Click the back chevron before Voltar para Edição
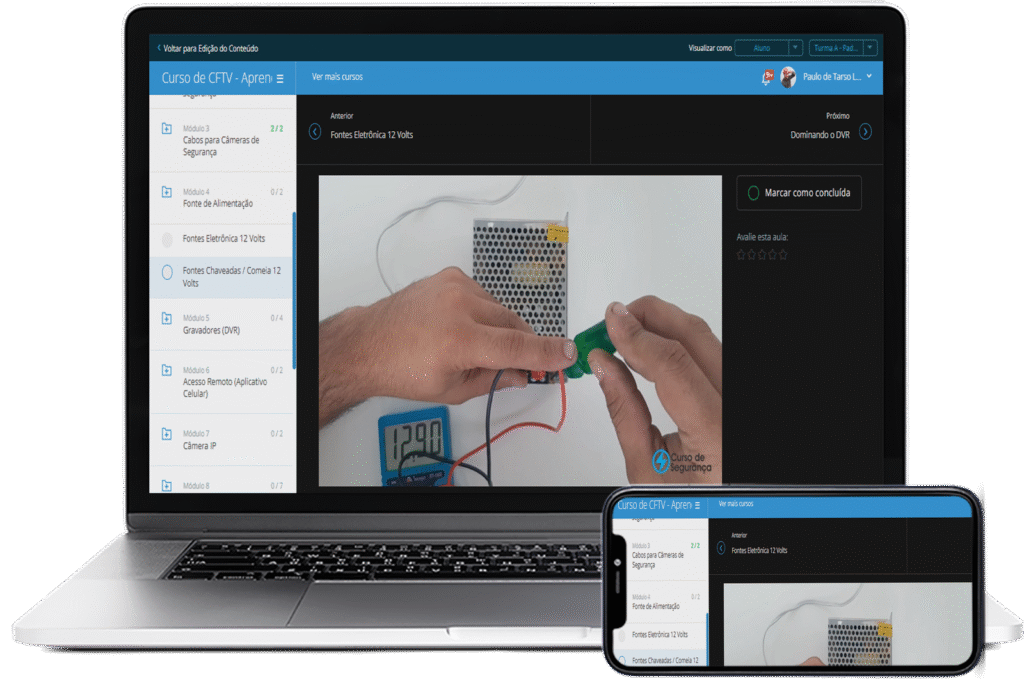Image resolution: width=1024 pixels, height=679 pixels. click(159, 48)
